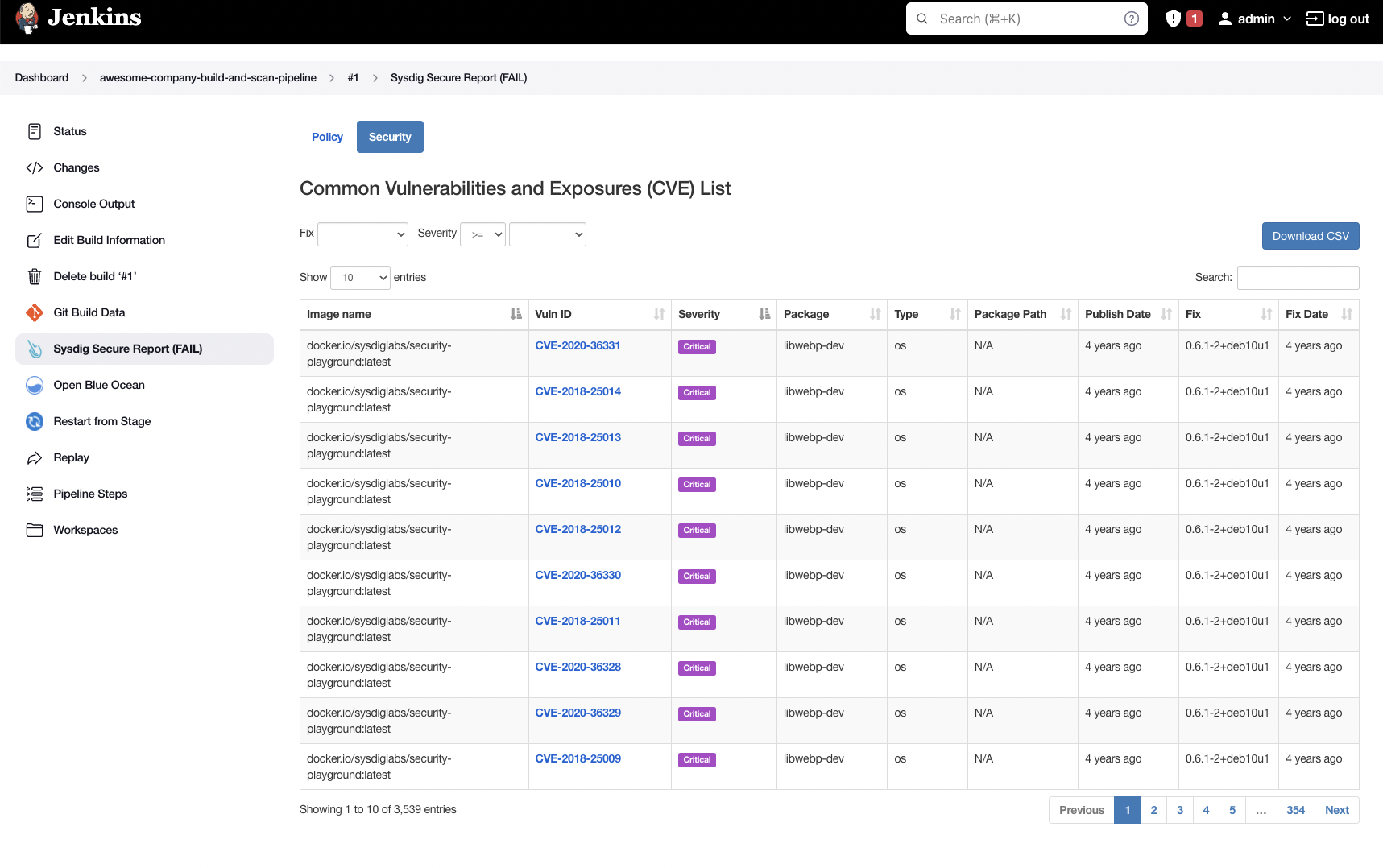Go to results page 2
This screenshot has width=1383, height=868.
1153,810
